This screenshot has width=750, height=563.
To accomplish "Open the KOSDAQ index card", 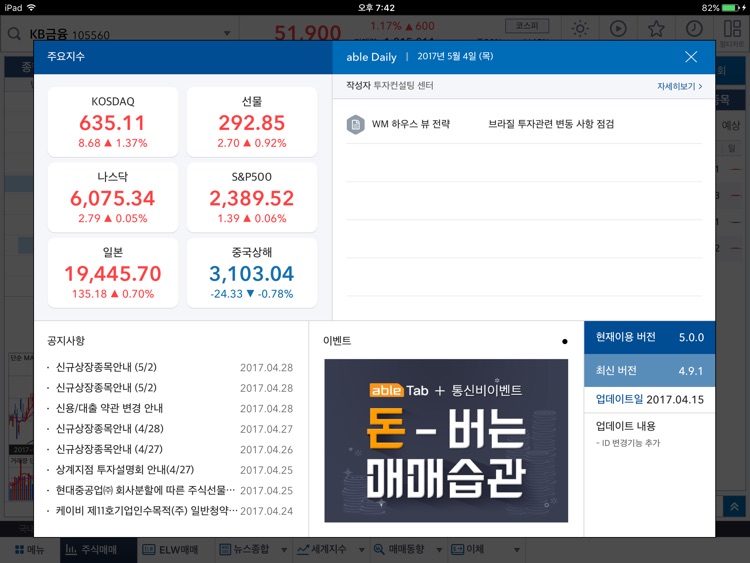I will pyautogui.click(x=113, y=122).
